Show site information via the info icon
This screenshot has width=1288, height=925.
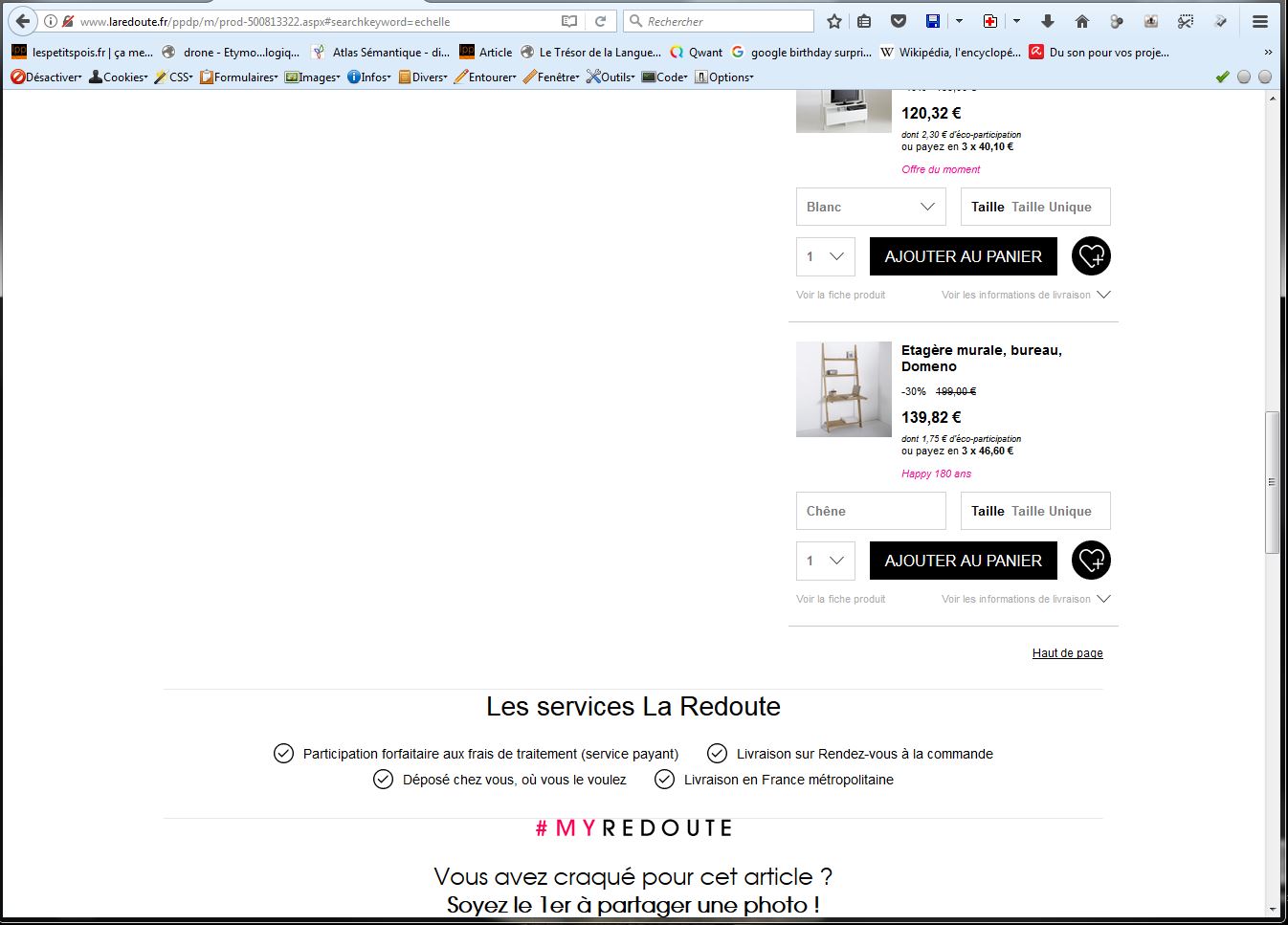pyautogui.click(x=51, y=21)
